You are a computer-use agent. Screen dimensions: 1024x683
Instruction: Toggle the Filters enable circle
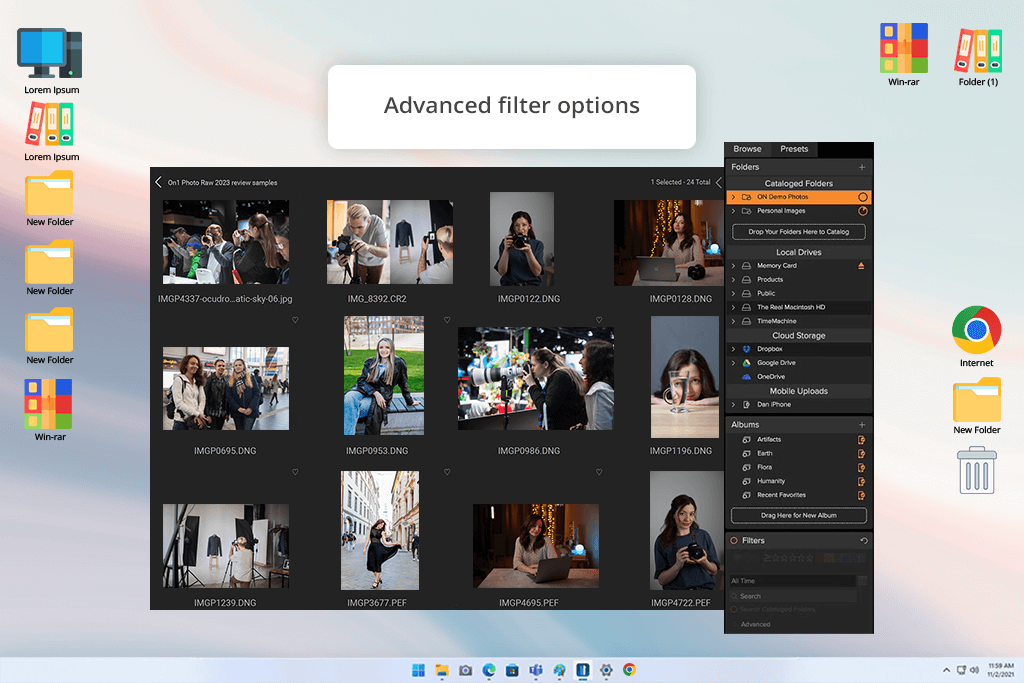(734, 541)
